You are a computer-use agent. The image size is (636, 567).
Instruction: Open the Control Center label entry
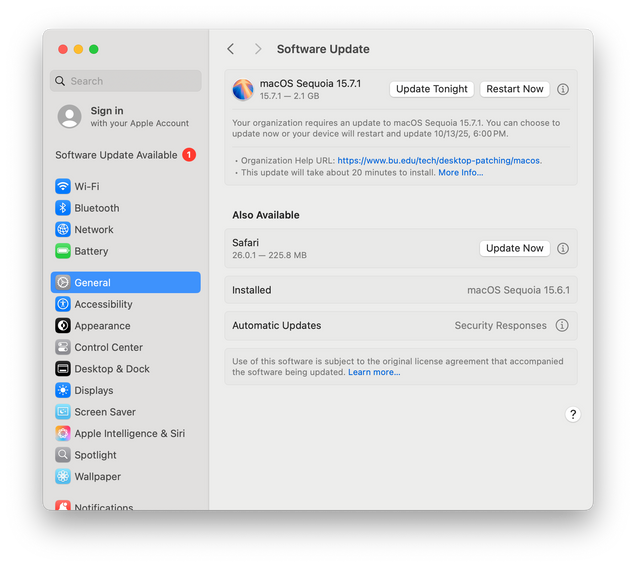click(109, 347)
